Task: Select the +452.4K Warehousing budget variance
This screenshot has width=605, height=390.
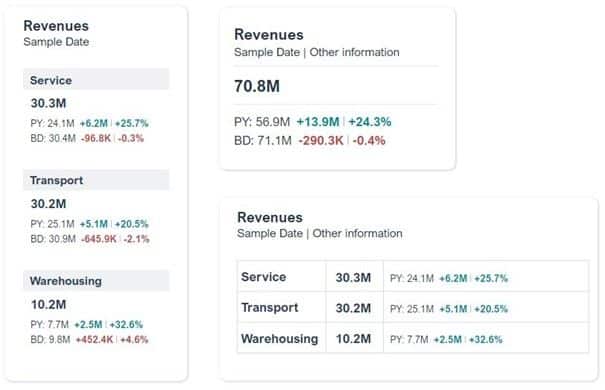Action: (95, 339)
